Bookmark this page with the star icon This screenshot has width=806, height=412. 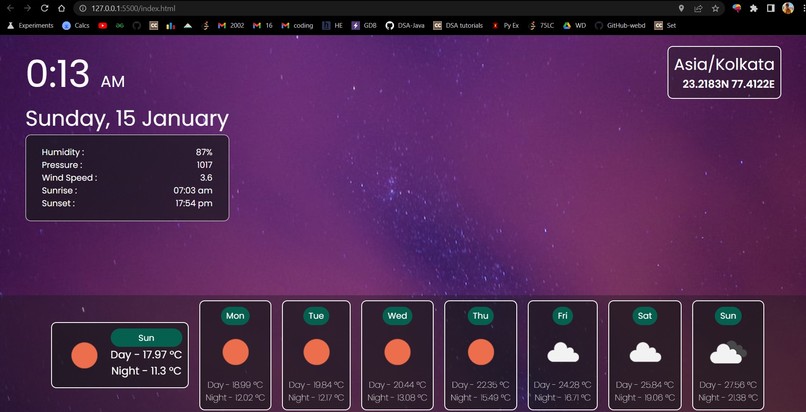[715, 8]
